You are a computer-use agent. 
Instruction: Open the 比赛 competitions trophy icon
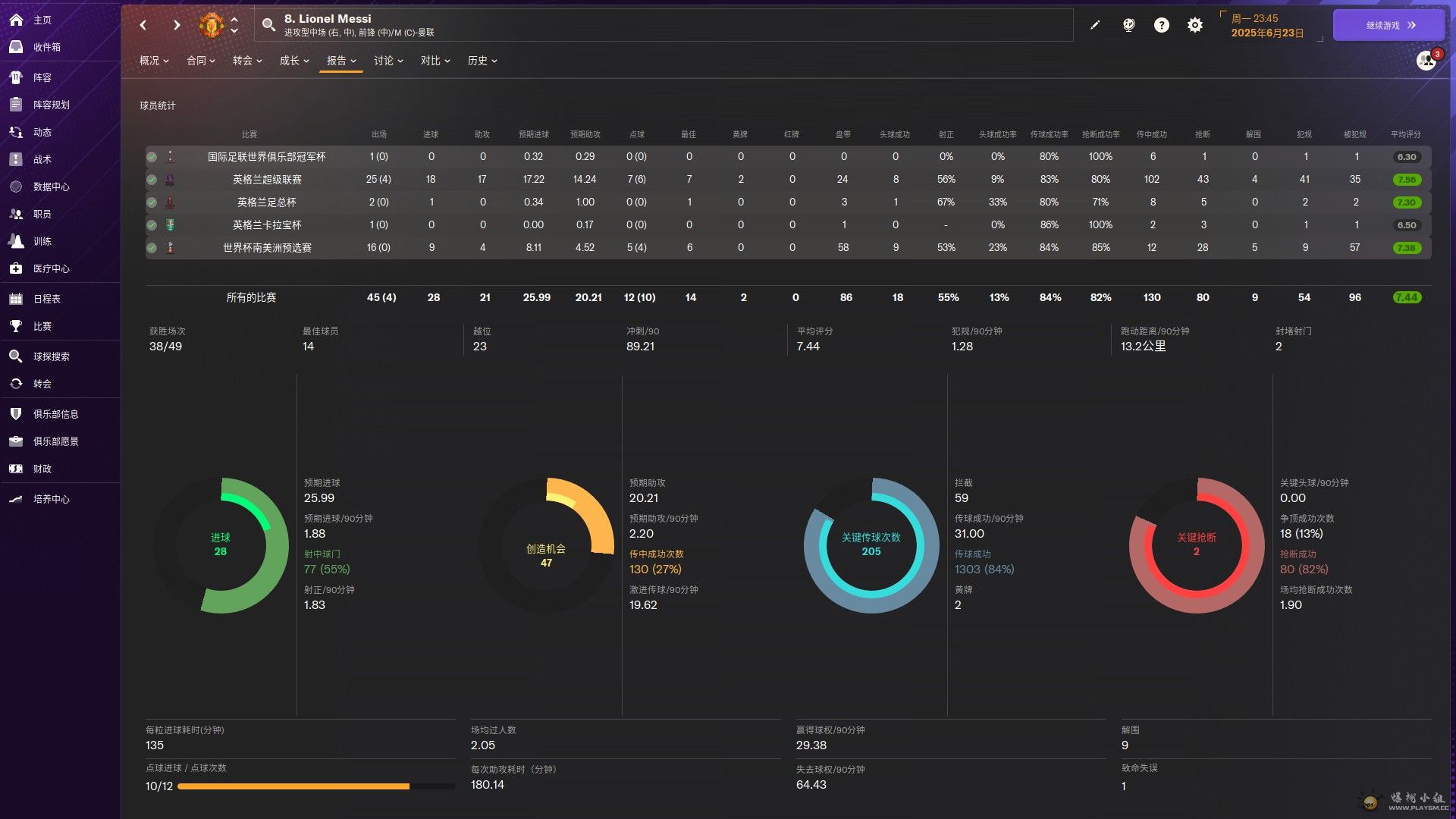coord(16,326)
